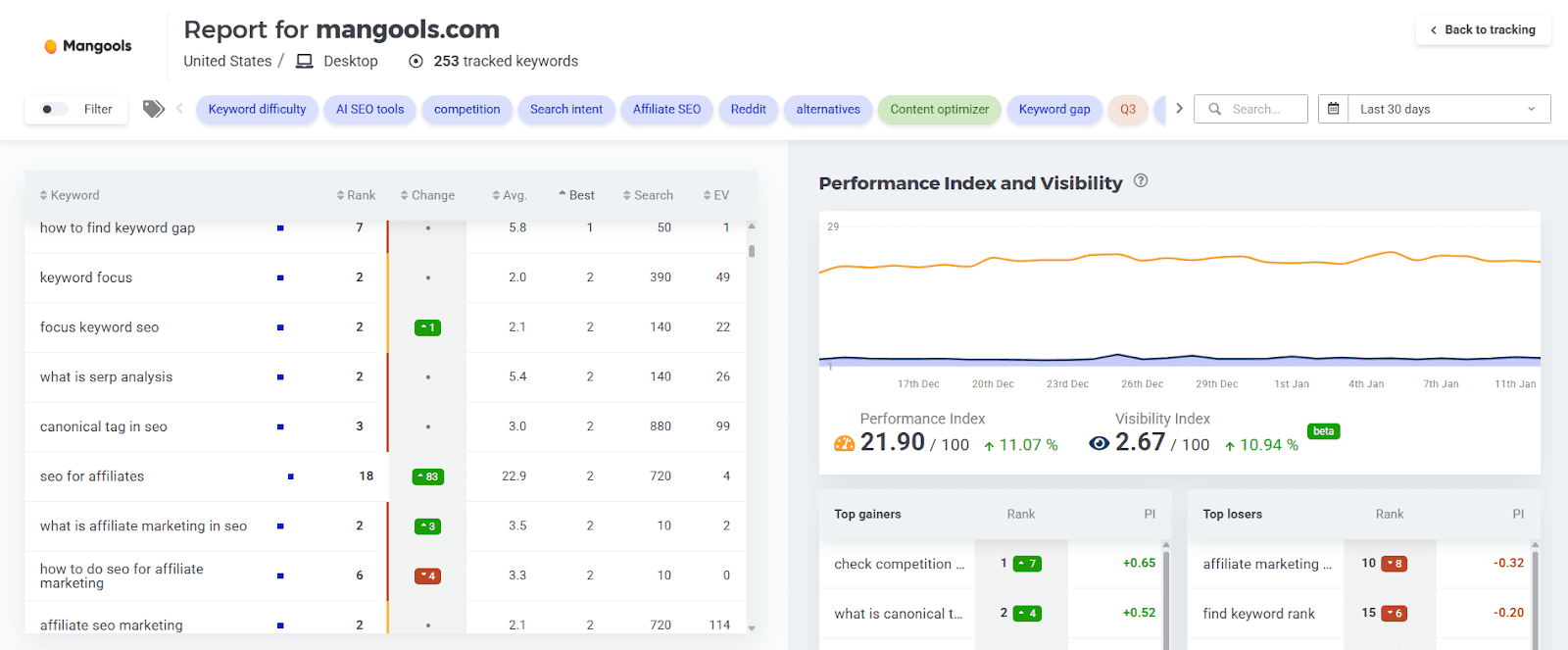
Task: Show next tags with right chevron
Action: 1179,109
